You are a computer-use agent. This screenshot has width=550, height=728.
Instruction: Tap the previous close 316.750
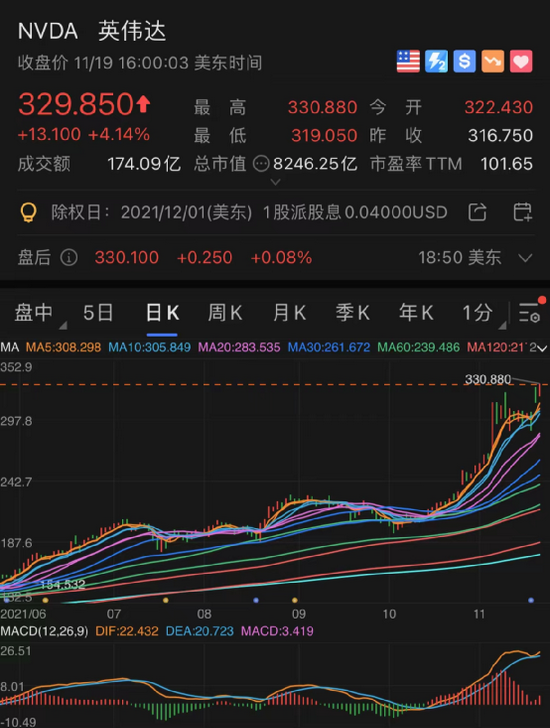click(x=500, y=136)
